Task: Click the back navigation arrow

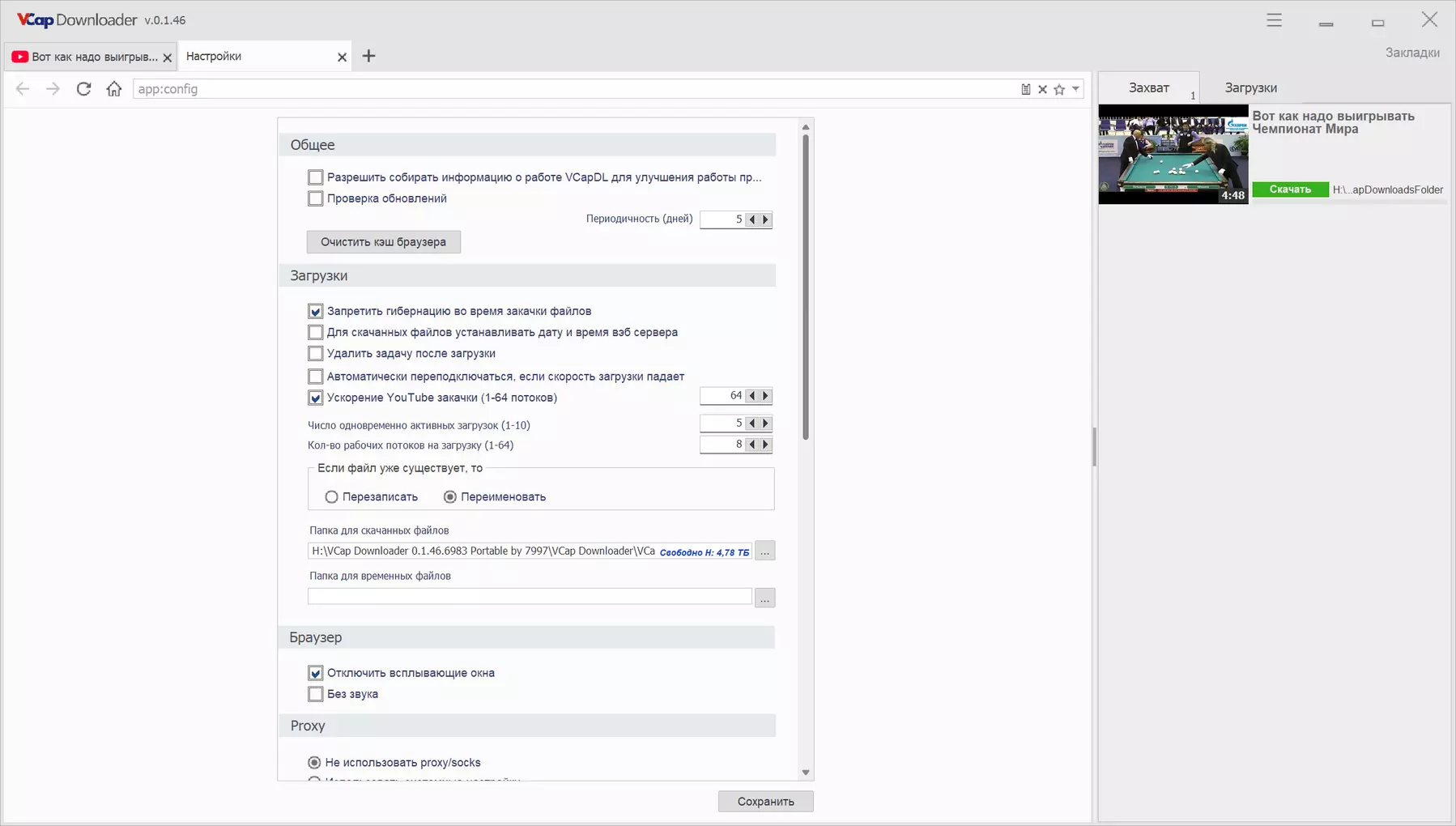Action: click(23, 89)
